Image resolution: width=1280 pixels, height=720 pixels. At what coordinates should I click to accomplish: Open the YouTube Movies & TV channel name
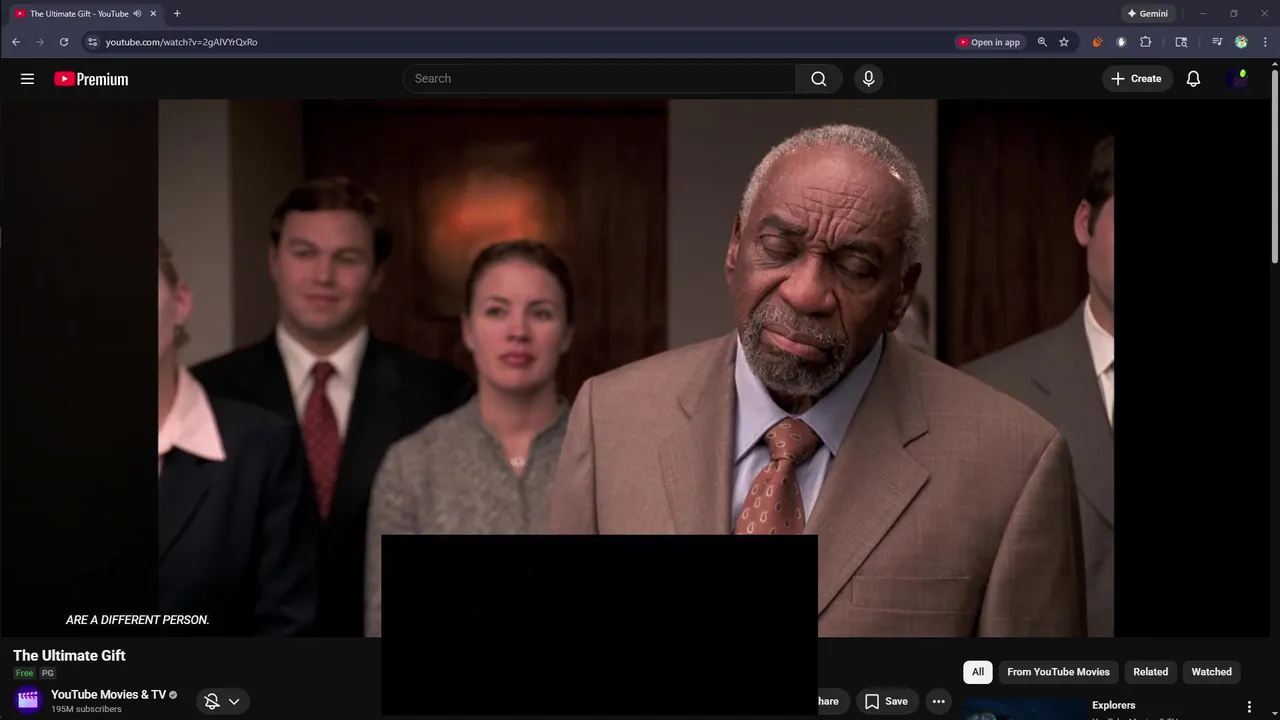[x=108, y=694]
